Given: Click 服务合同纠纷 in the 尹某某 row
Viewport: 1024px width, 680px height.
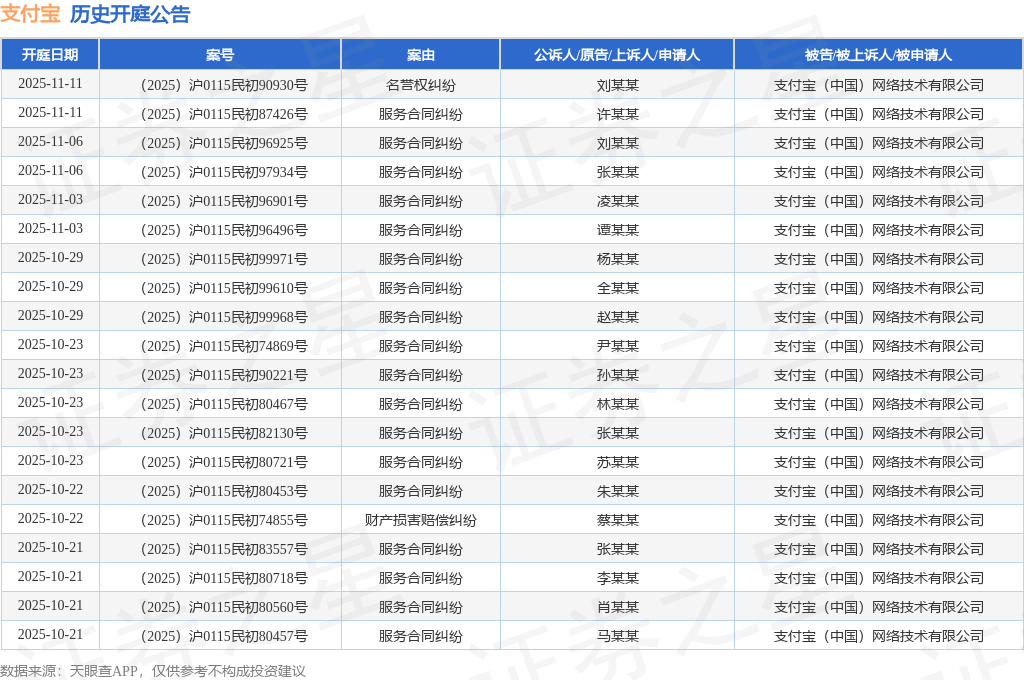Looking at the screenshot, I should tap(421, 346).
